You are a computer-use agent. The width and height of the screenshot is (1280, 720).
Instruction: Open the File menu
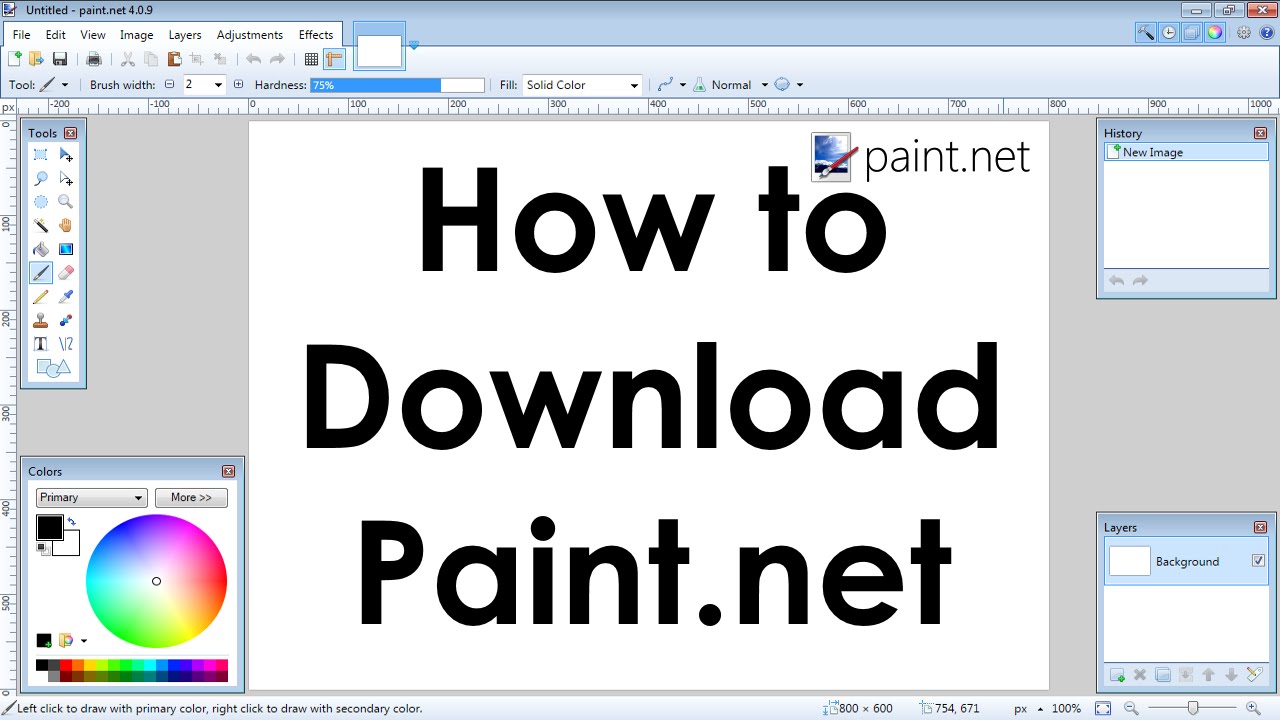[x=21, y=35]
